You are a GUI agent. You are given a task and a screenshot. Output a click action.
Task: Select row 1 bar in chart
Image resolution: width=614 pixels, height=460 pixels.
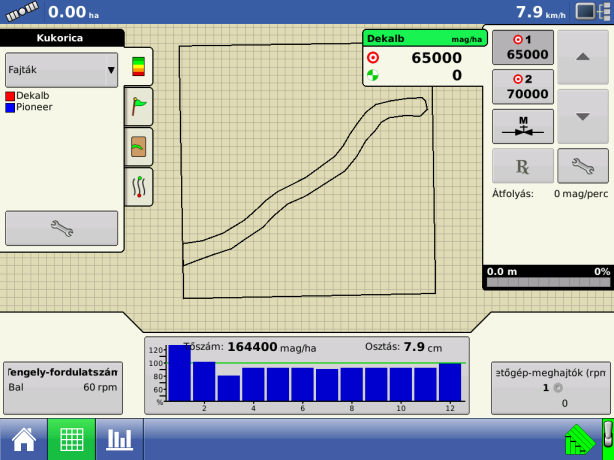pos(180,373)
